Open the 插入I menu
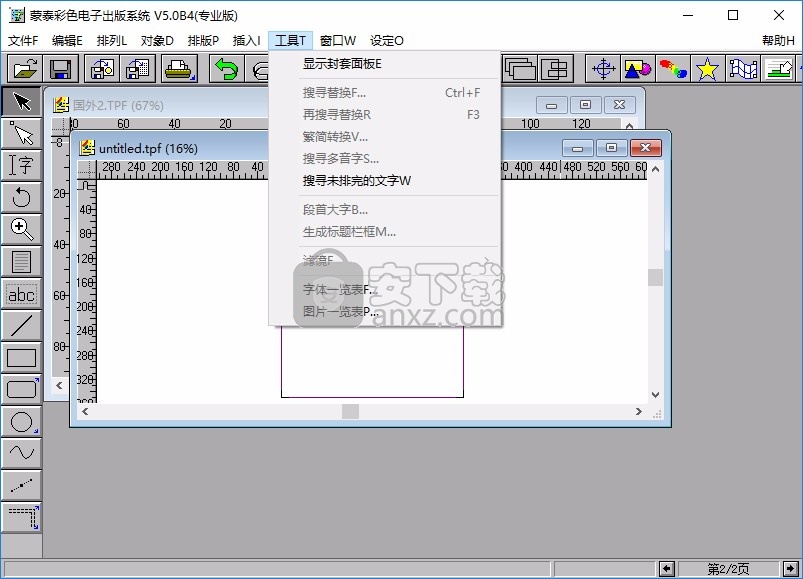Viewport: 803px width, 579px height. tap(247, 40)
